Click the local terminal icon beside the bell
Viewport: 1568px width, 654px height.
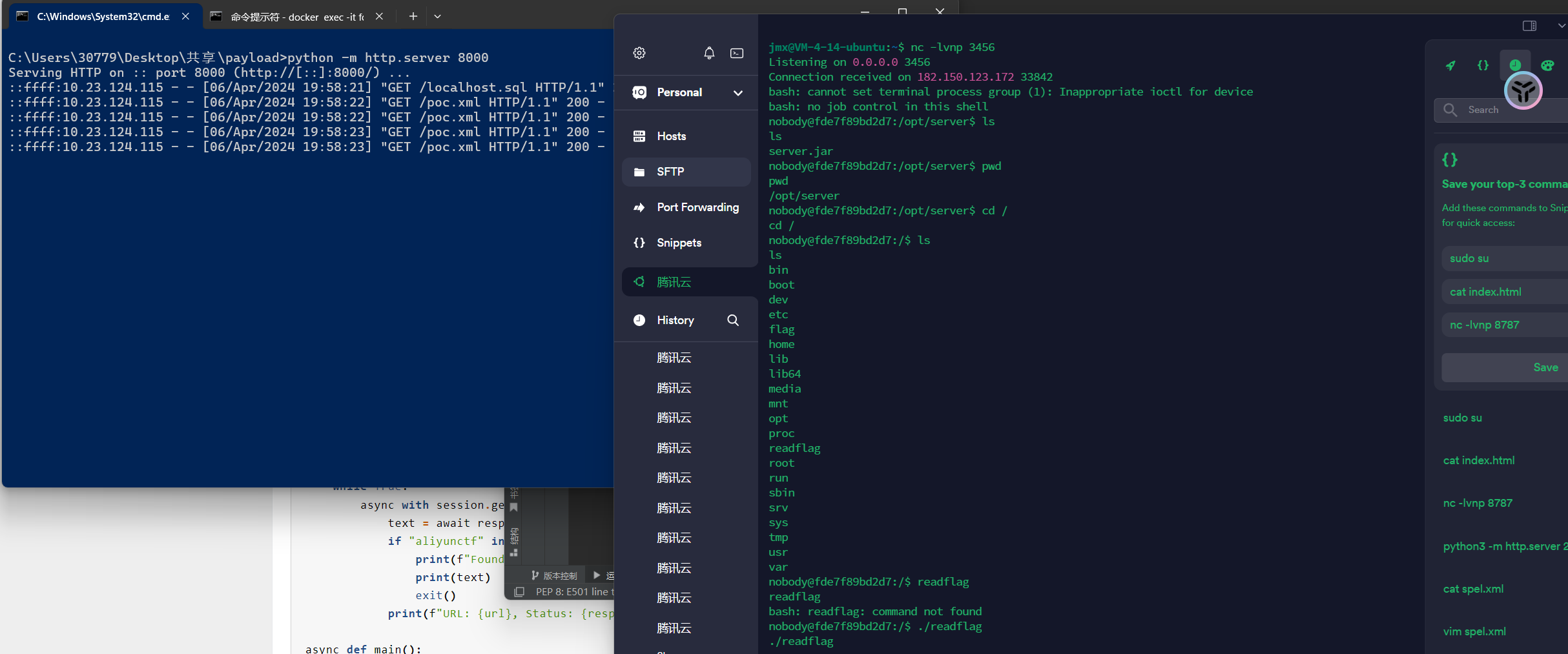click(737, 53)
